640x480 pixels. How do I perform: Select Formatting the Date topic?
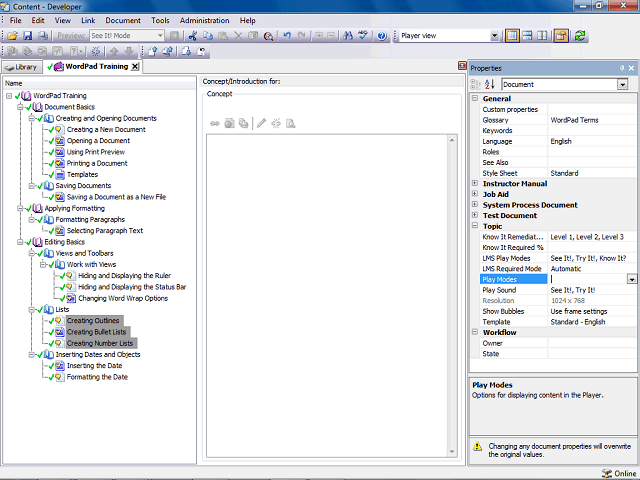(x=97, y=377)
